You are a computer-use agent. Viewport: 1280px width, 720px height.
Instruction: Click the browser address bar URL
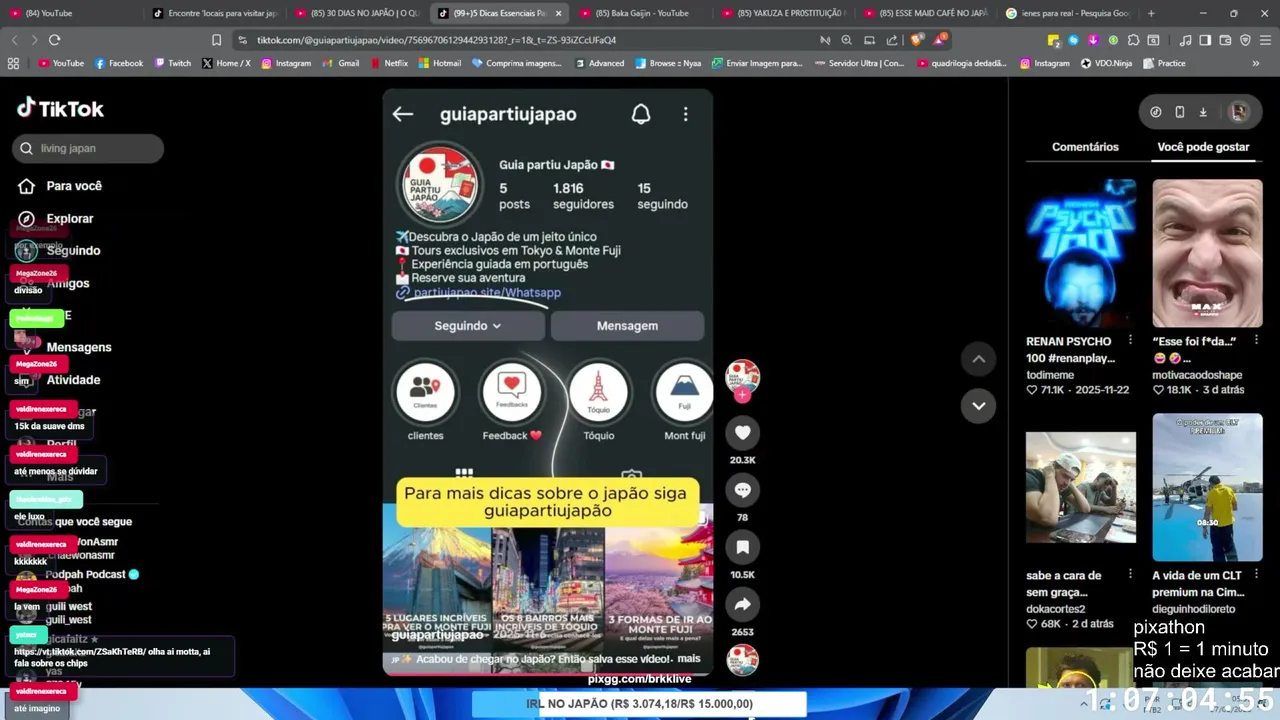(x=436, y=40)
